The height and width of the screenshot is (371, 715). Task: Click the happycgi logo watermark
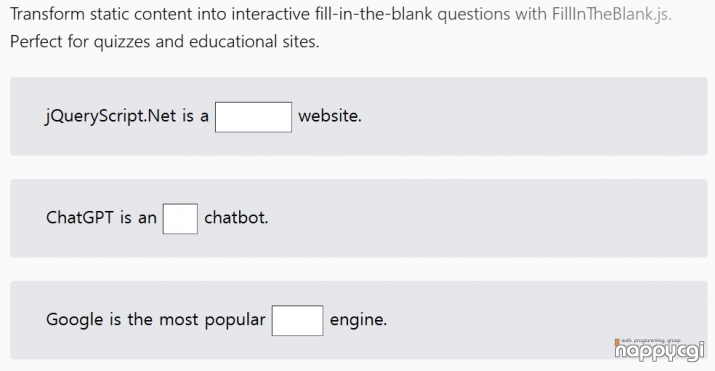point(659,350)
